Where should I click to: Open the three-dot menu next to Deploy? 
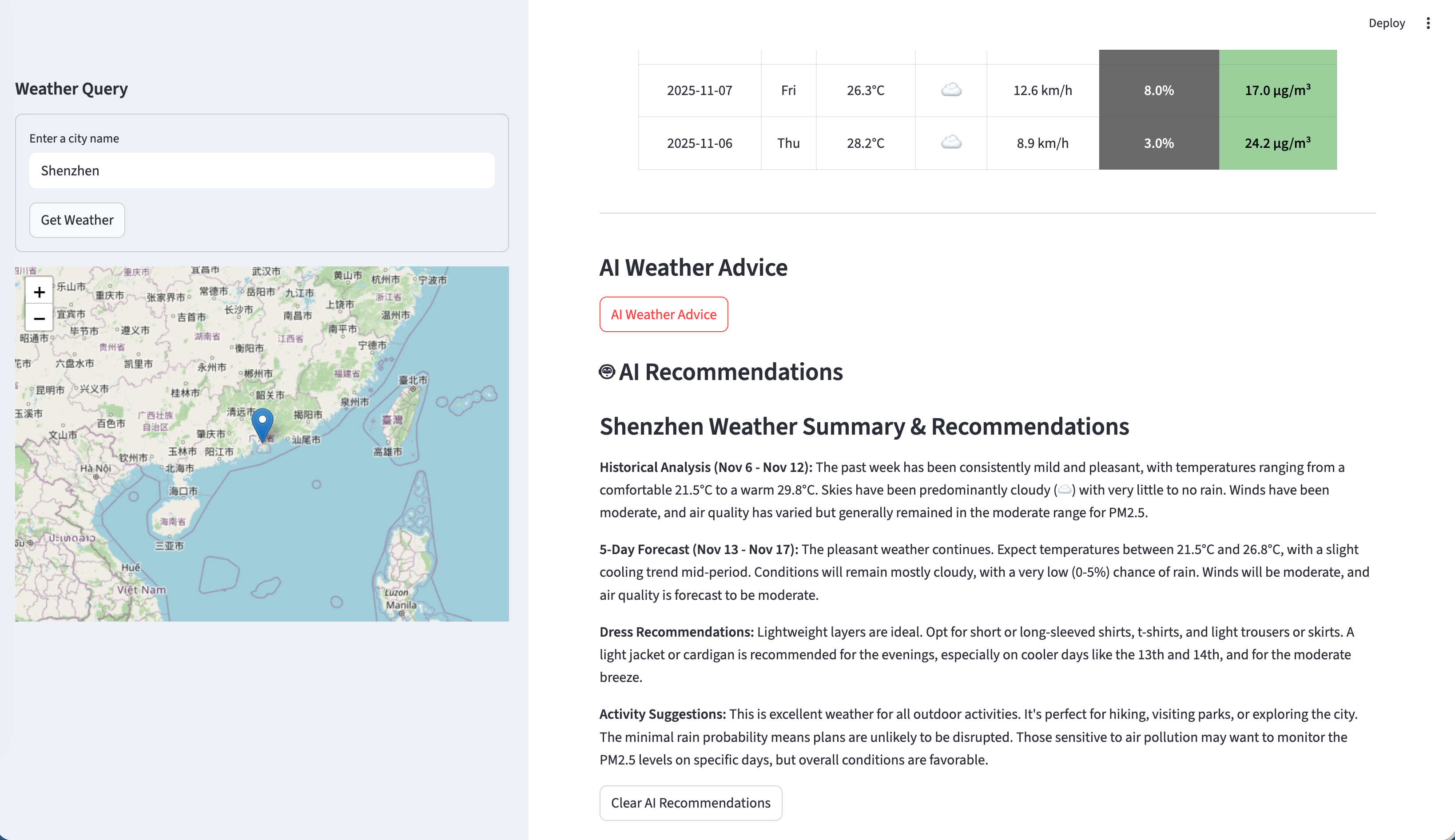point(1428,23)
